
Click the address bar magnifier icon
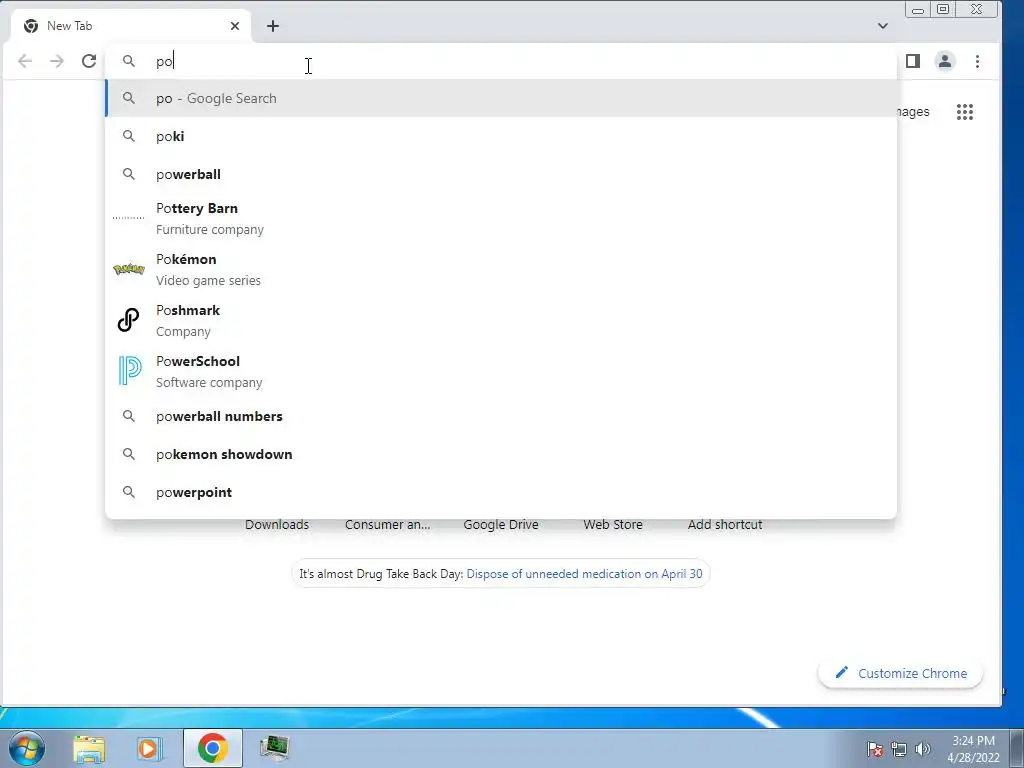click(129, 61)
